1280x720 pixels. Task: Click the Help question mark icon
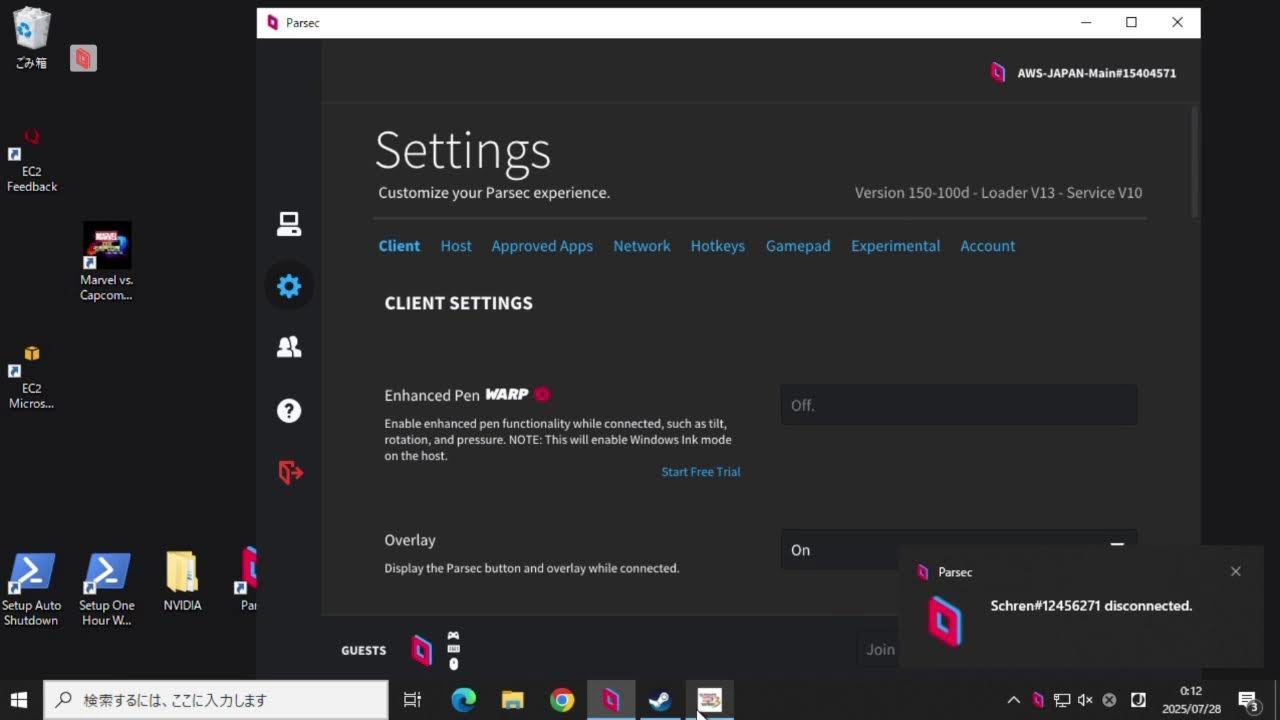click(x=289, y=410)
